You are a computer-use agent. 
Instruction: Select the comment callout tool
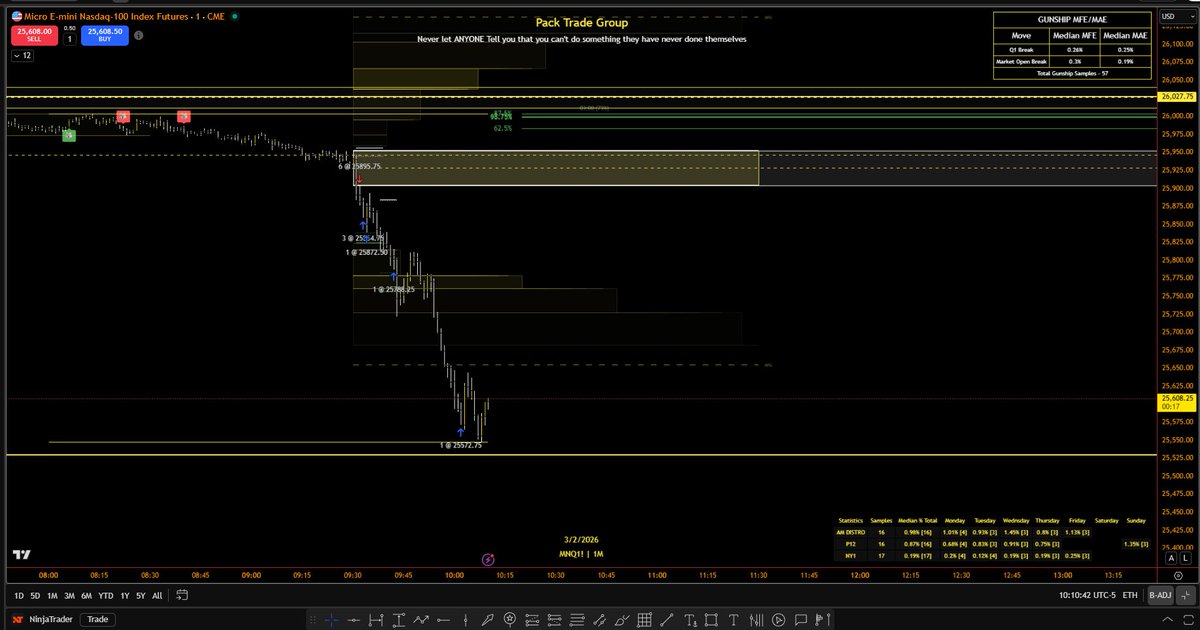coord(800,620)
